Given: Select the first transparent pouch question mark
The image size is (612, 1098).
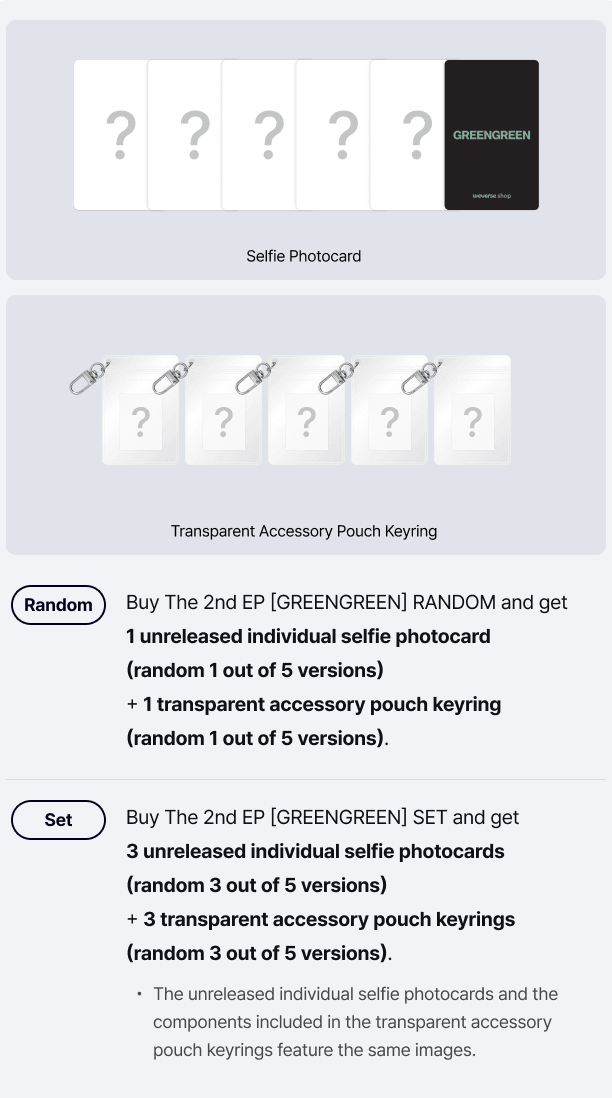Looking at the screenshot, I should click(140, 423).
